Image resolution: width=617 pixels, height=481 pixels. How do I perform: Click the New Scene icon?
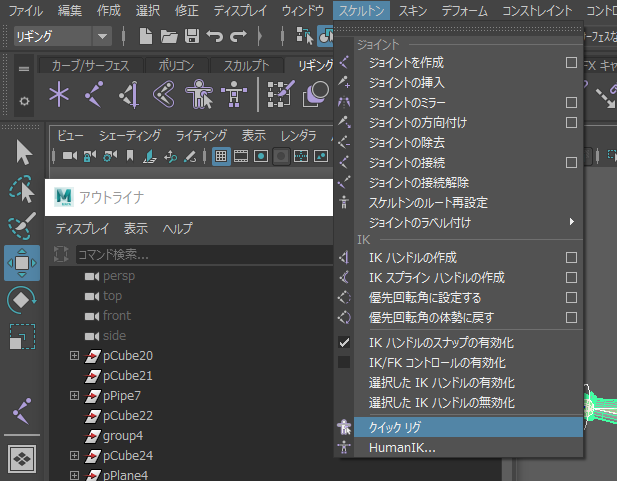(146, 36)
